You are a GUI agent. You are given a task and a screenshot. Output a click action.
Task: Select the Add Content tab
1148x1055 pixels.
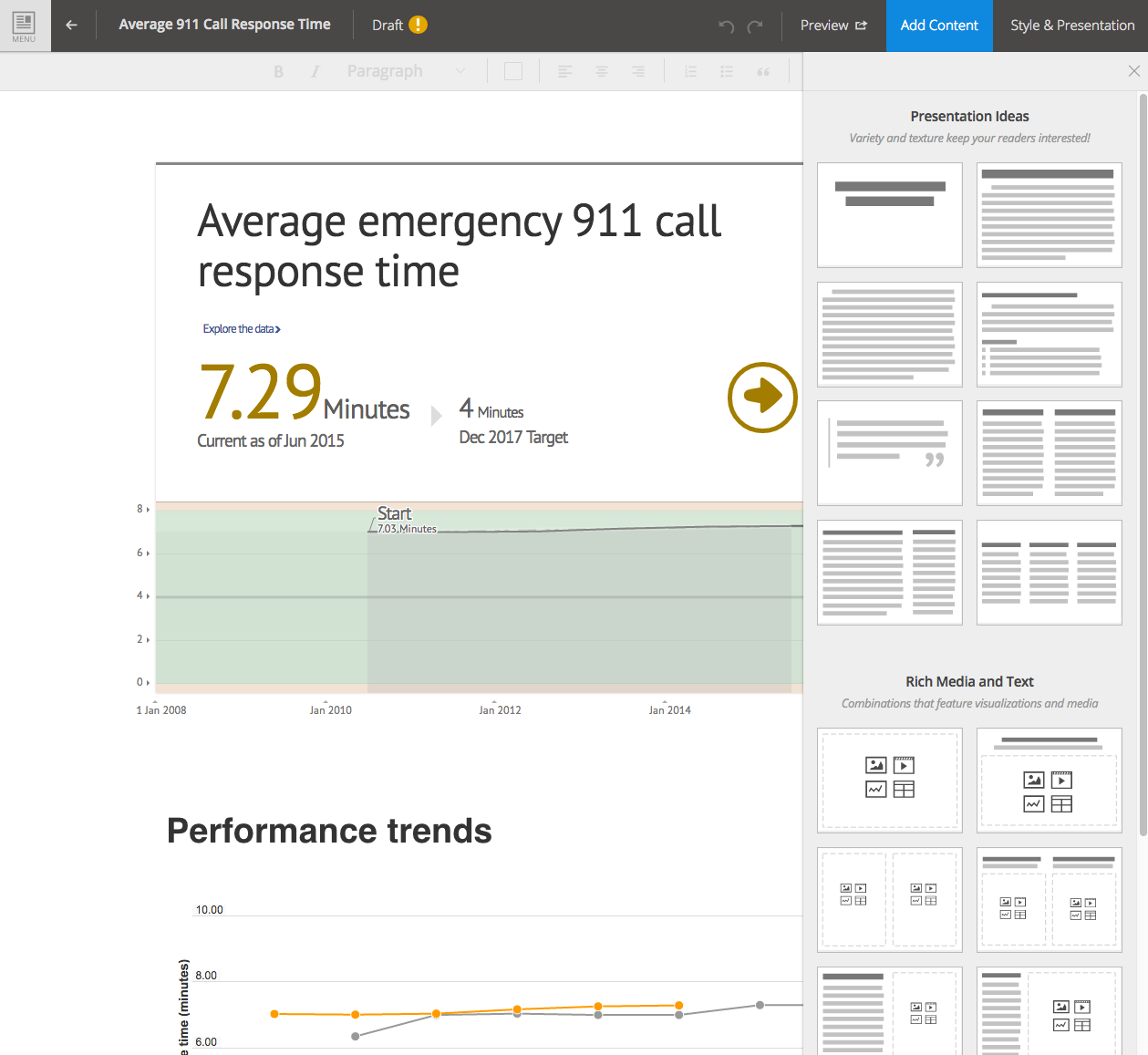click(x=939, y=26)
